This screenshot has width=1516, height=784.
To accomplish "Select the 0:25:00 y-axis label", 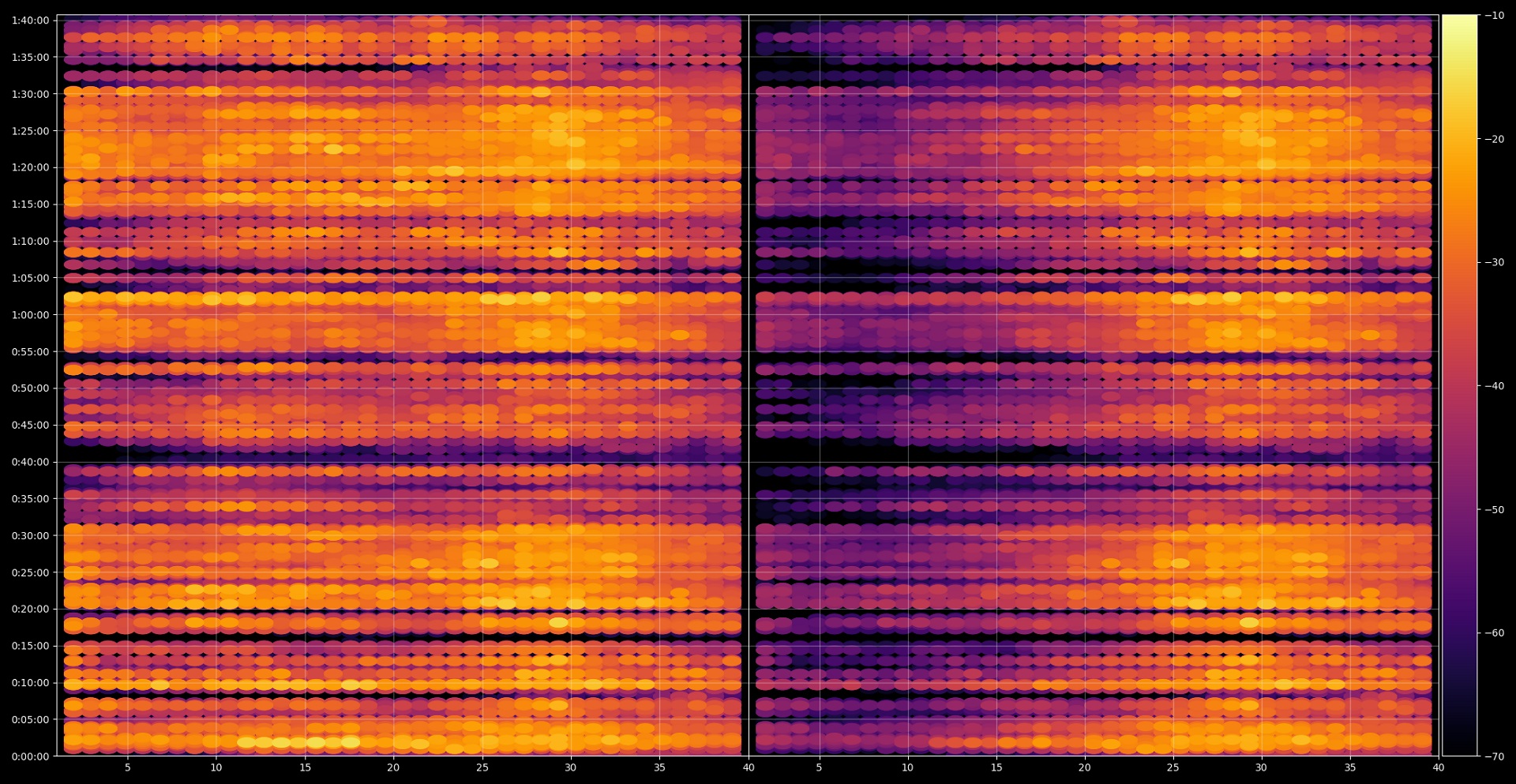I will click(x=30, y=572).
